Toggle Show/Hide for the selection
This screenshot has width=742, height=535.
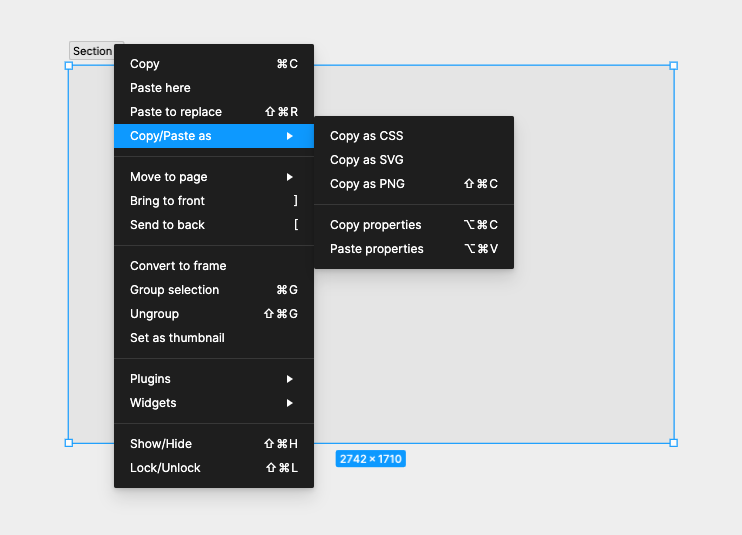point(214,444)
